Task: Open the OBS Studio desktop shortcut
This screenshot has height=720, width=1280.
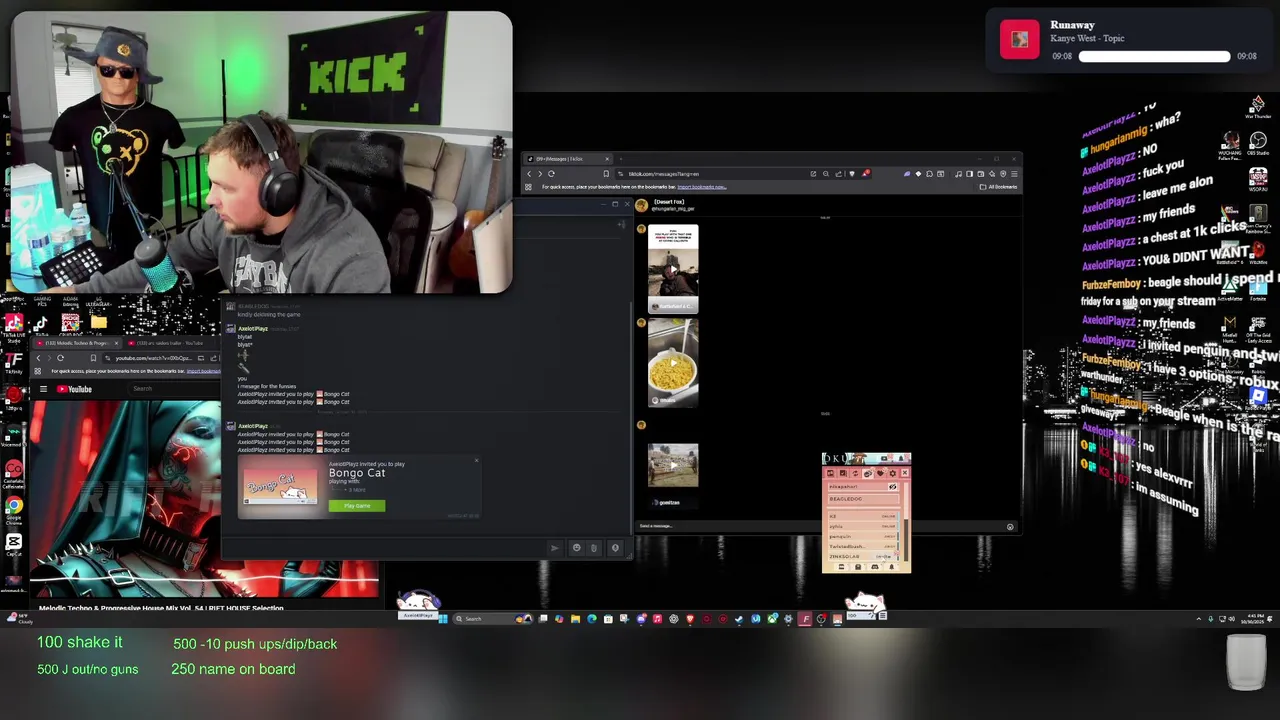Action: tap(1258, 145)
